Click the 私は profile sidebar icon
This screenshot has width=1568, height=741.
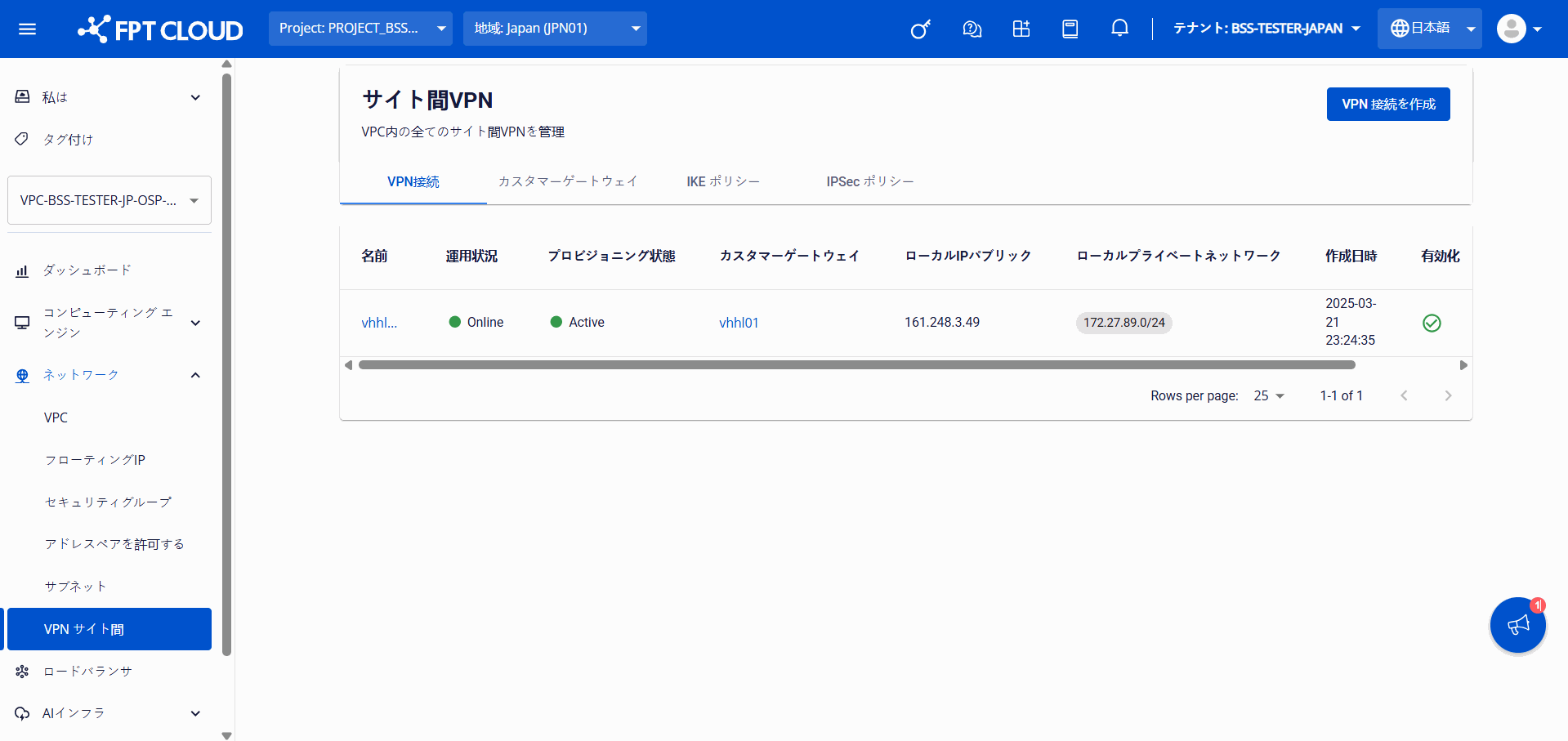[22, 97]
